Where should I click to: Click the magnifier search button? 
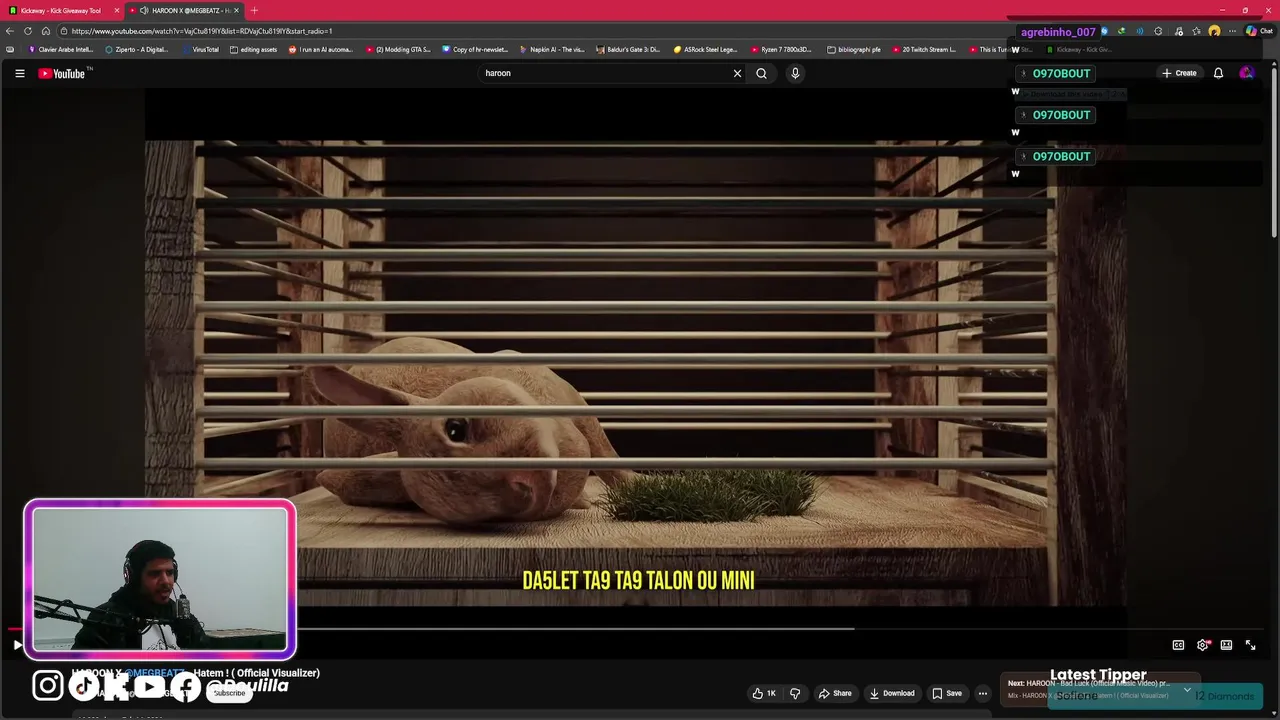pyautogui.click(x=761, y=73)
